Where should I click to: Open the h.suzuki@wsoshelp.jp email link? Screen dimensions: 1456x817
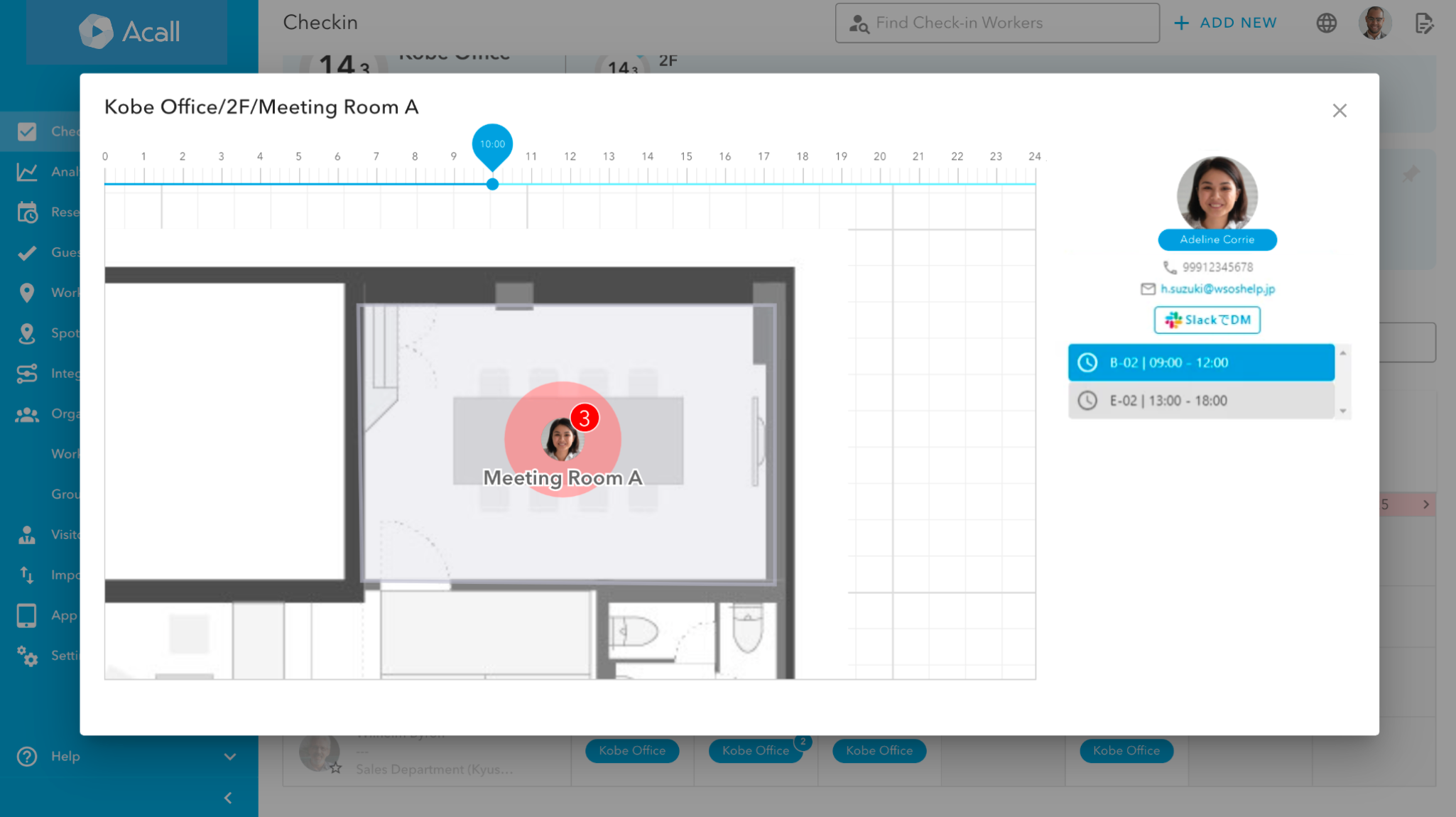coord(1217,288)
